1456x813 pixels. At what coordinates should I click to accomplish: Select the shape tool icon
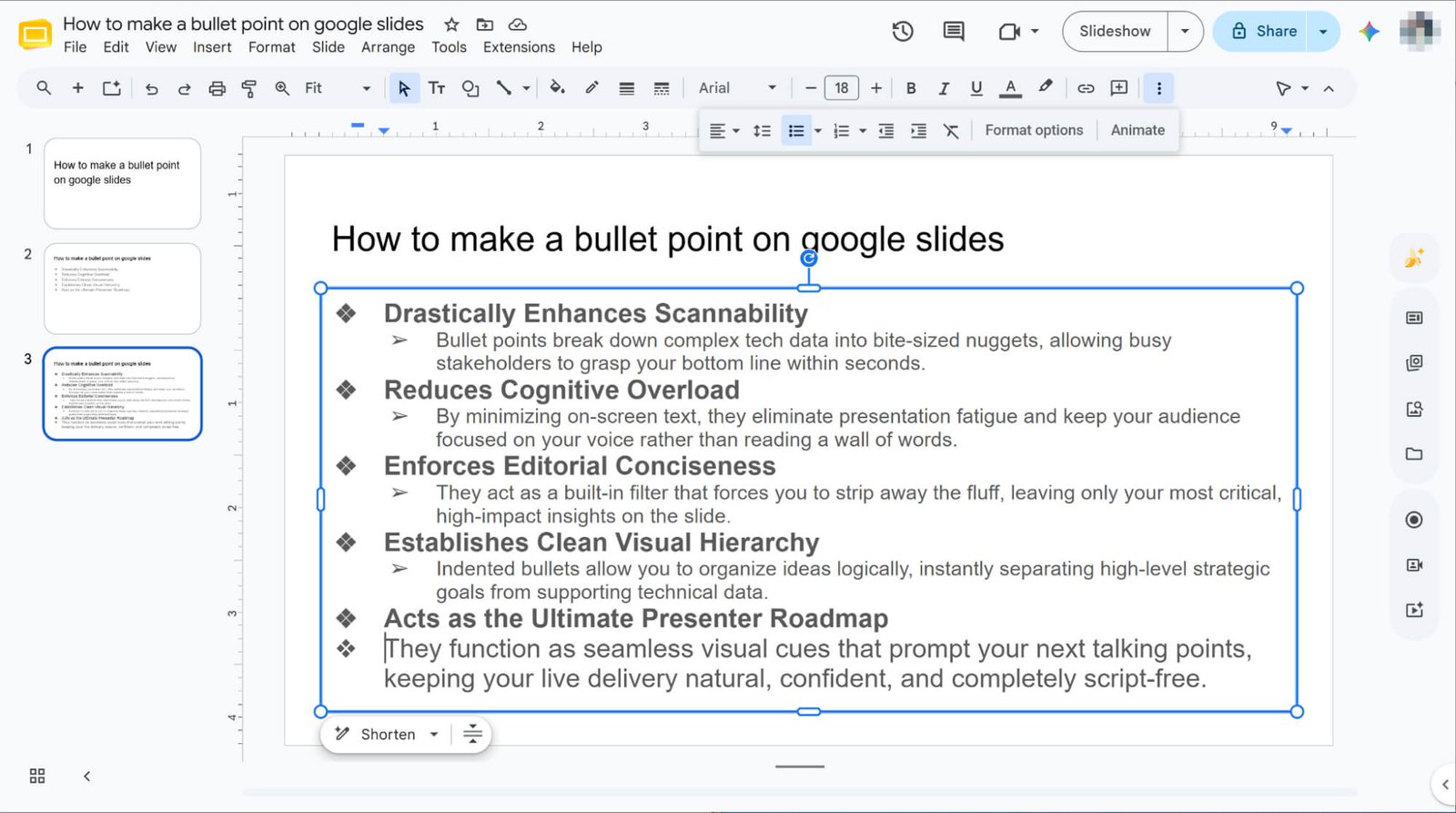click(x=470, y=88)
